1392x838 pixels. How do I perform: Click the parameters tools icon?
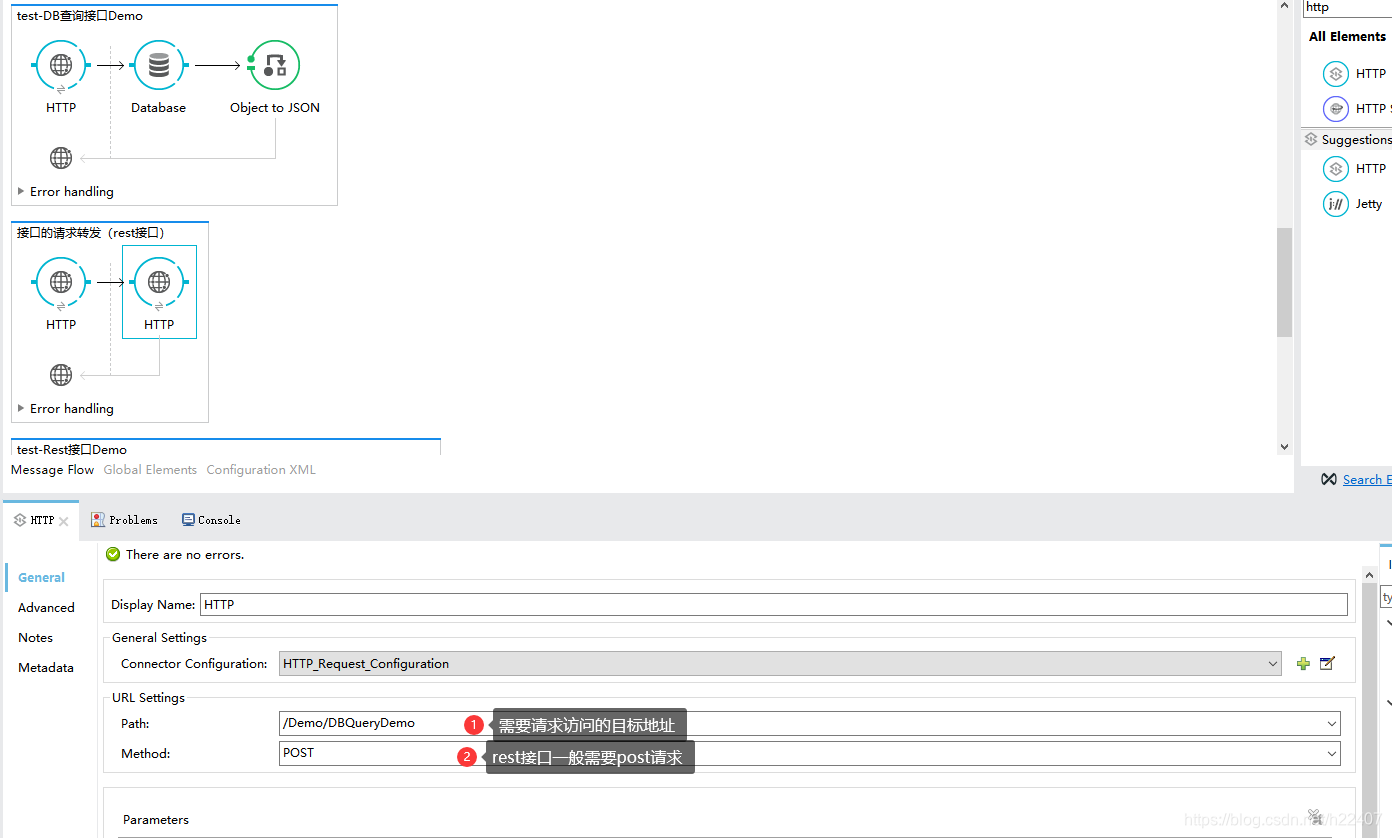(1316, 817)
